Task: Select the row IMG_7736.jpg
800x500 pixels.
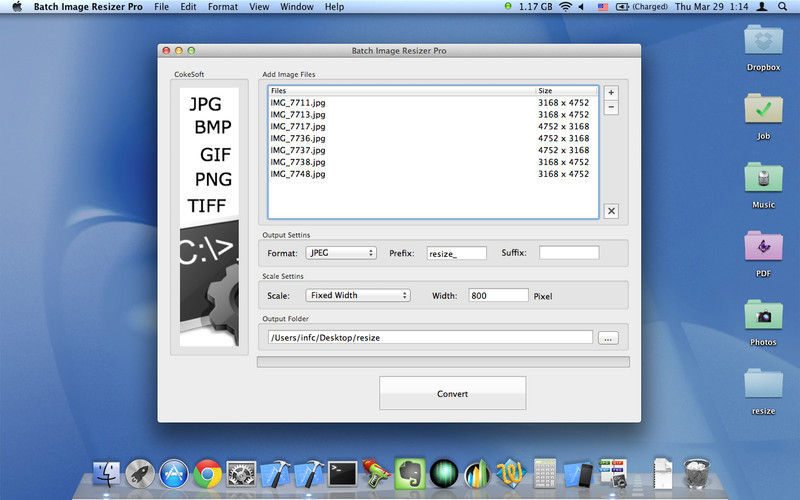Action: pyautogui.click(x=433, y=138)
